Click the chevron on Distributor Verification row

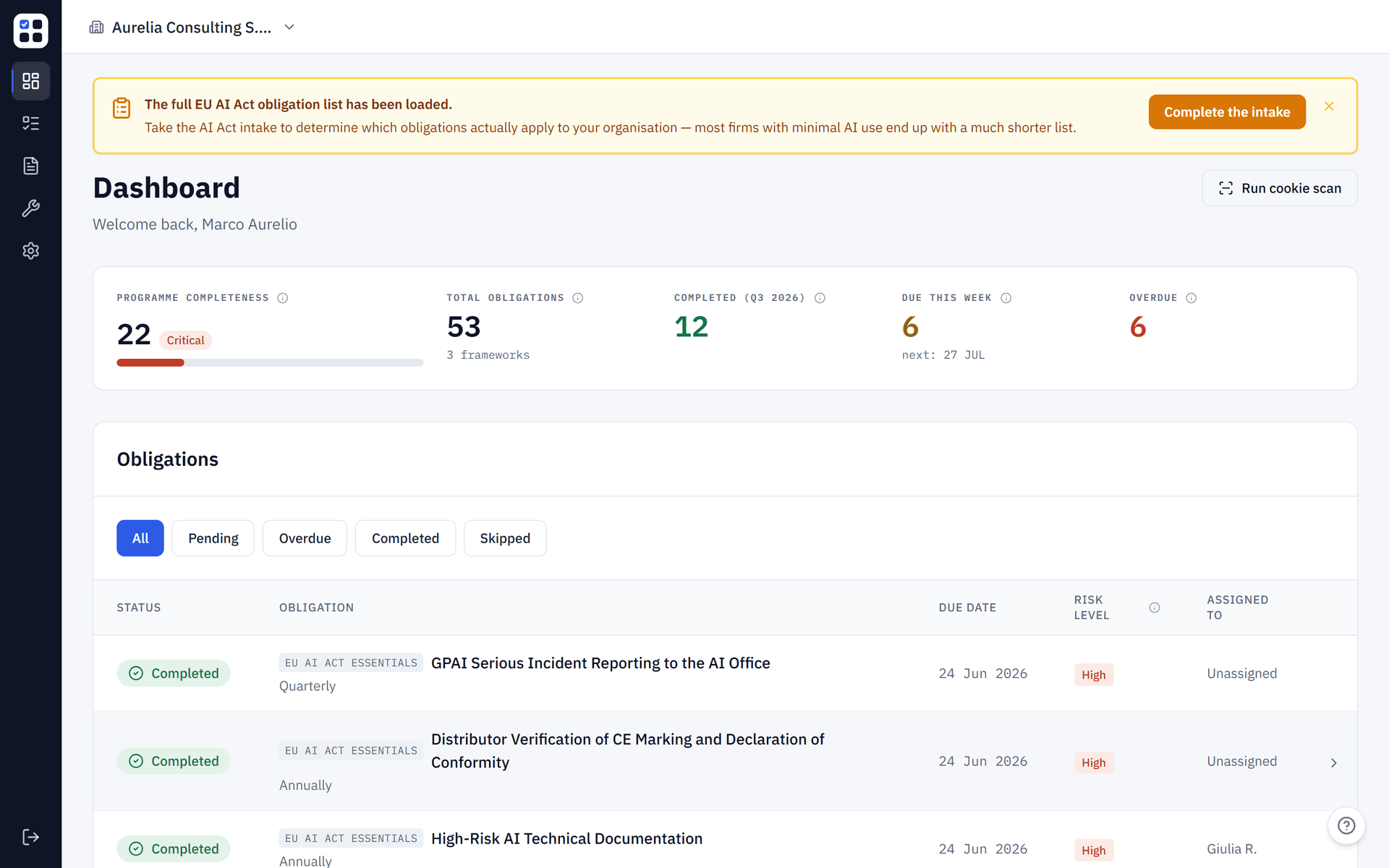(x=1333, y=762)
